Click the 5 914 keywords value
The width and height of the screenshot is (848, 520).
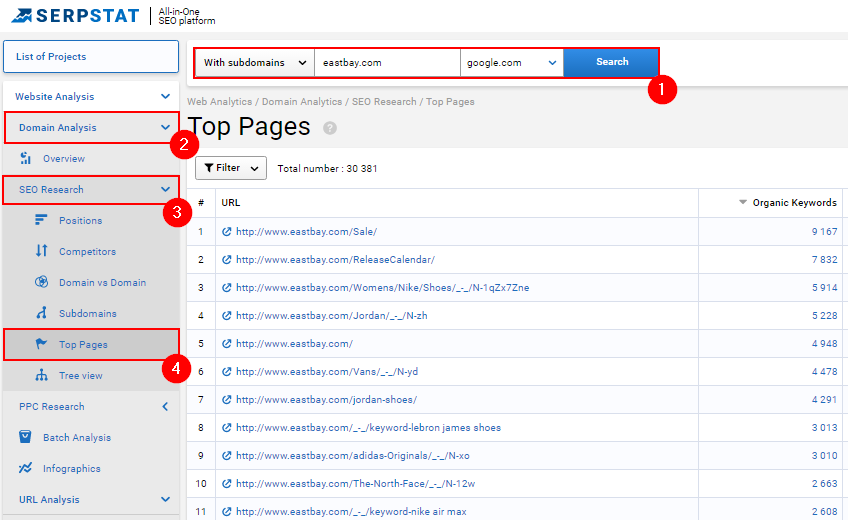[x=824, y=288]
